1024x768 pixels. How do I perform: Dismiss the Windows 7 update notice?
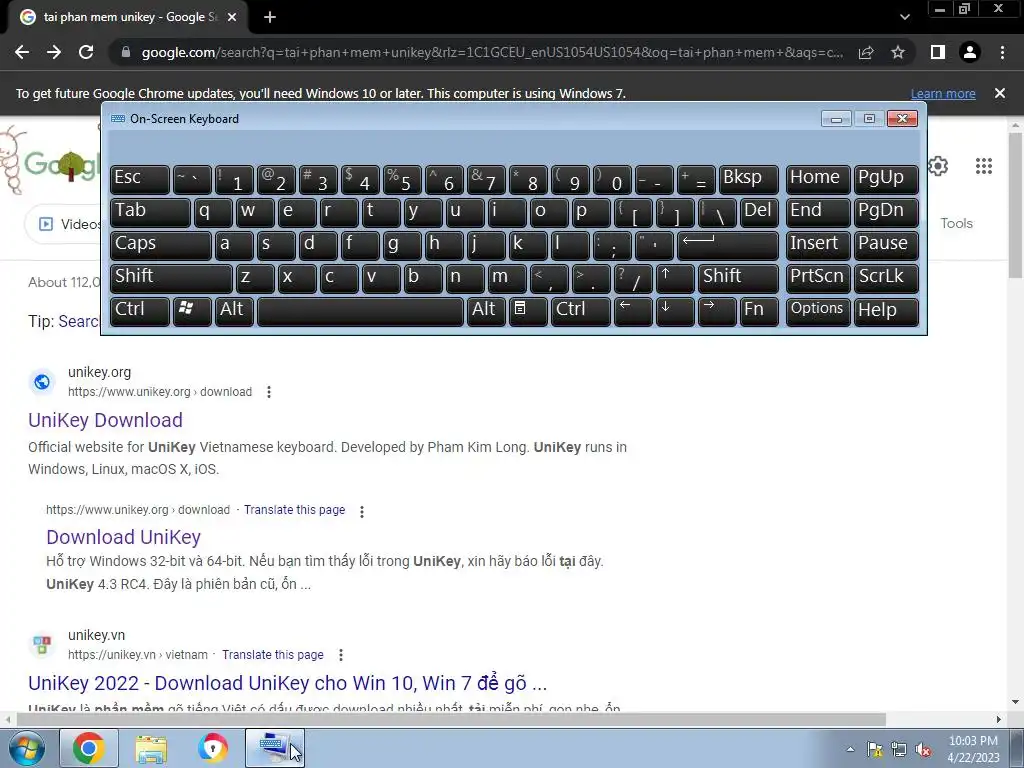[999, 93]
